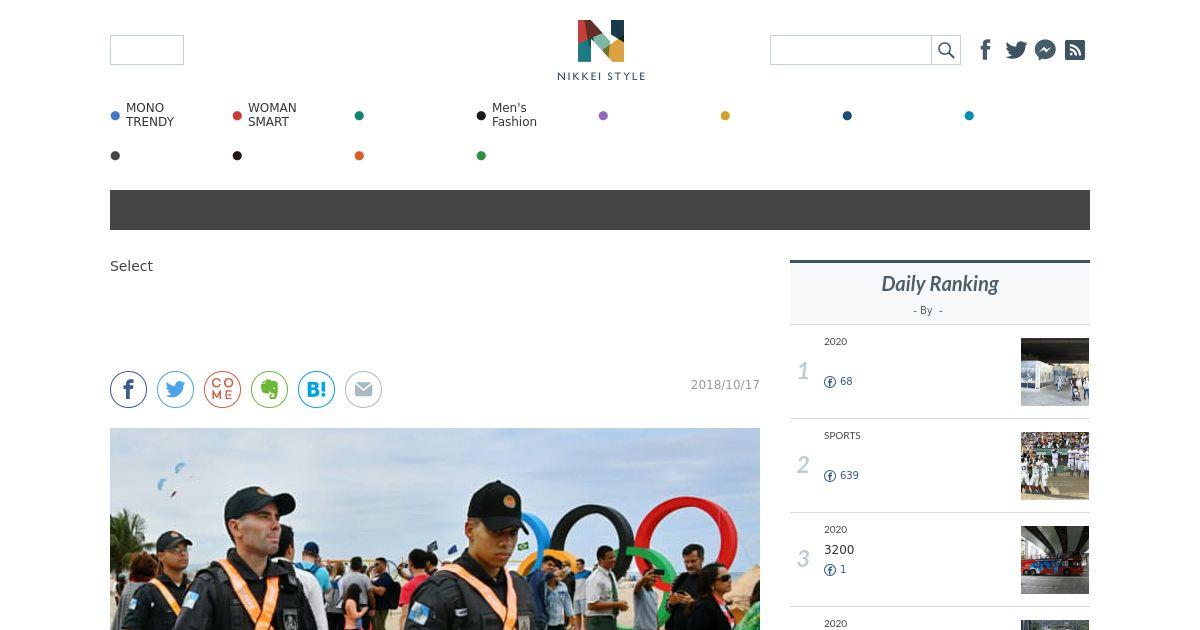
Task: Click the date 2018/10/17
Action: click(x=725, y=385)
